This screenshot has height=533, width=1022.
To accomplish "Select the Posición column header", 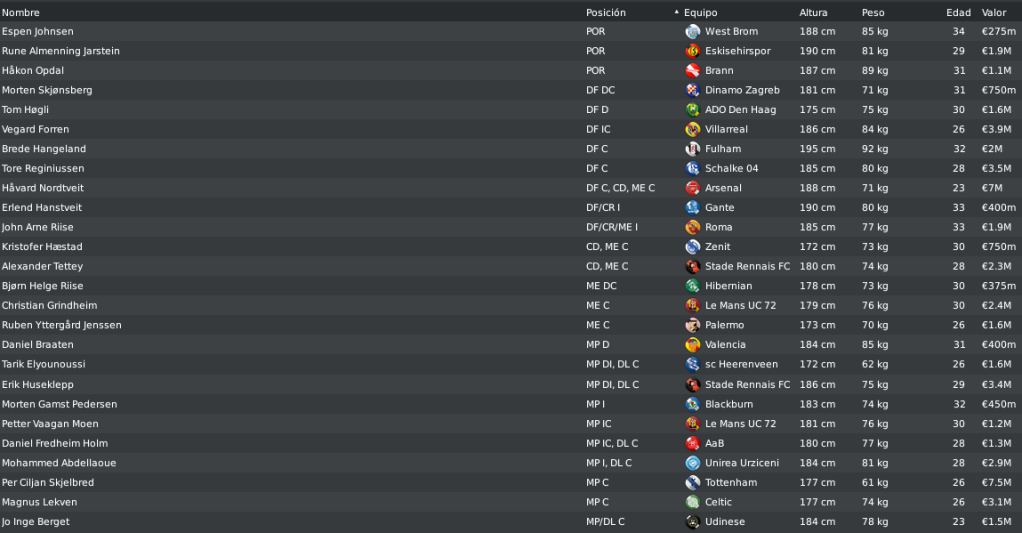I will tap(606, 12).
